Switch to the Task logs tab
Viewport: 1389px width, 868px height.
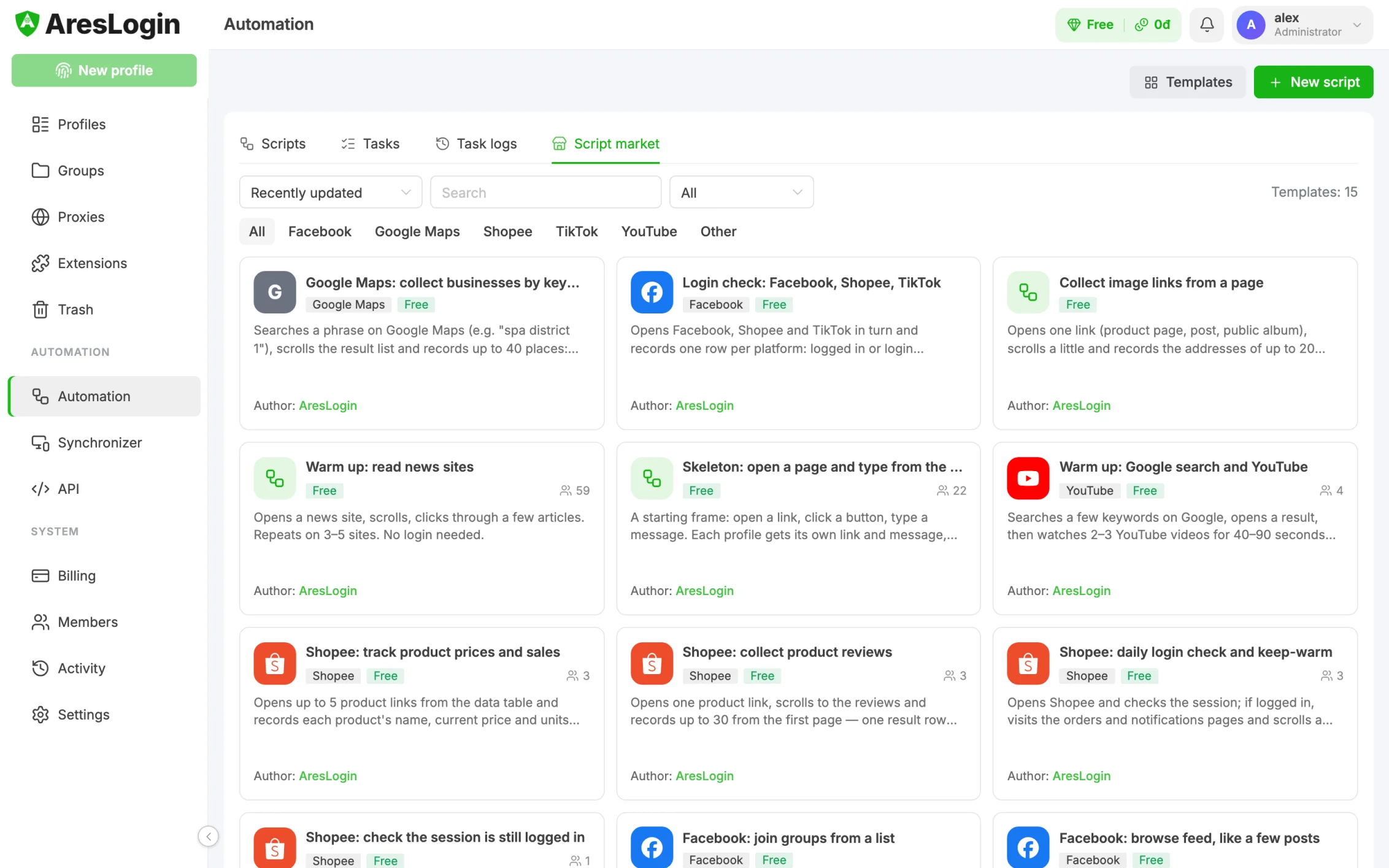pos(476,144)
